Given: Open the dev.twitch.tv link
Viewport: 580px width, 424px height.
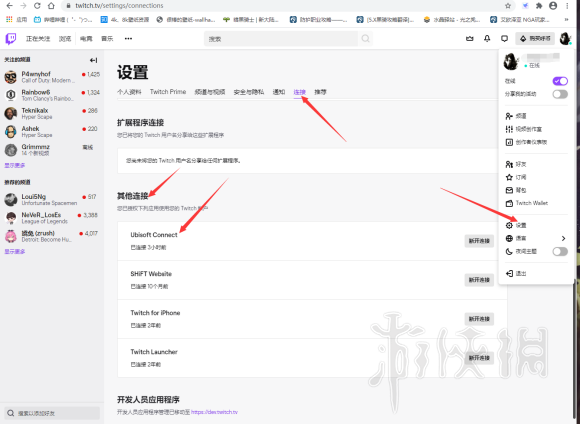Looking at the screenshot, I should (214, 412).
